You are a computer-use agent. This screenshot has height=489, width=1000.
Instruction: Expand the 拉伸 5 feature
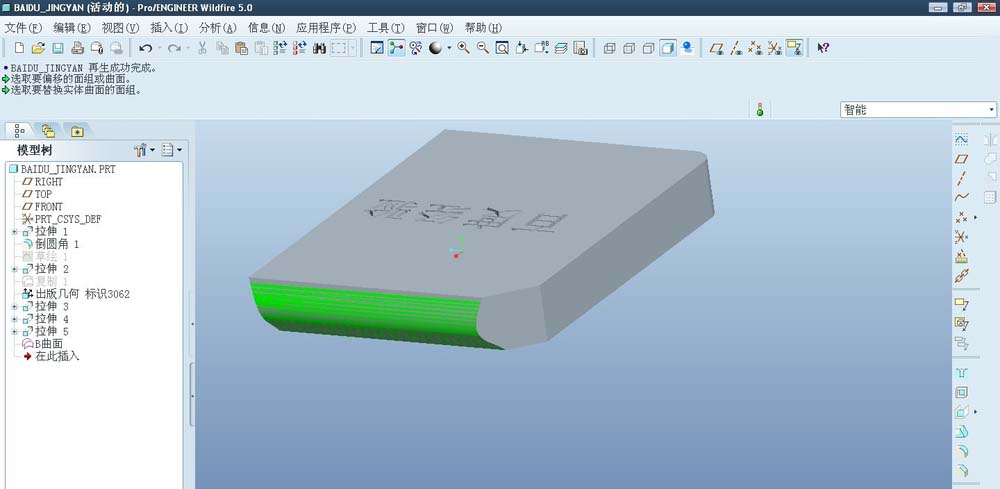(15, 332)
